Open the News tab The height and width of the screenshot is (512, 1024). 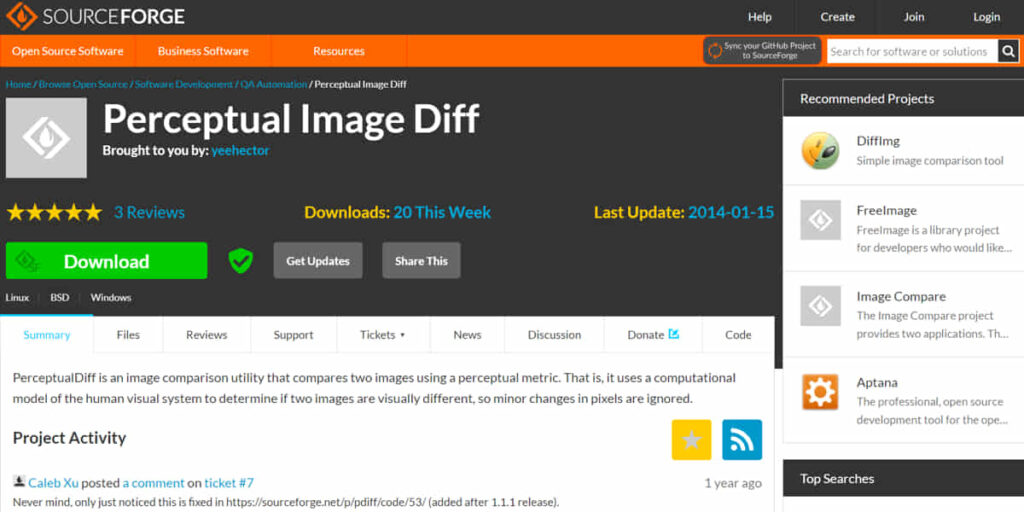(x=467, y=335)
